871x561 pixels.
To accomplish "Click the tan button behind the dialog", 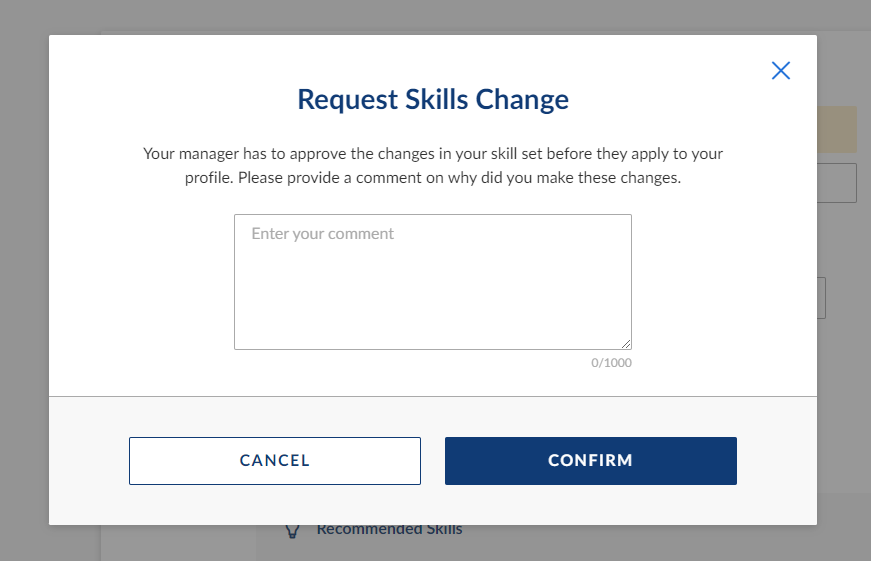I will tap(837, 129).
